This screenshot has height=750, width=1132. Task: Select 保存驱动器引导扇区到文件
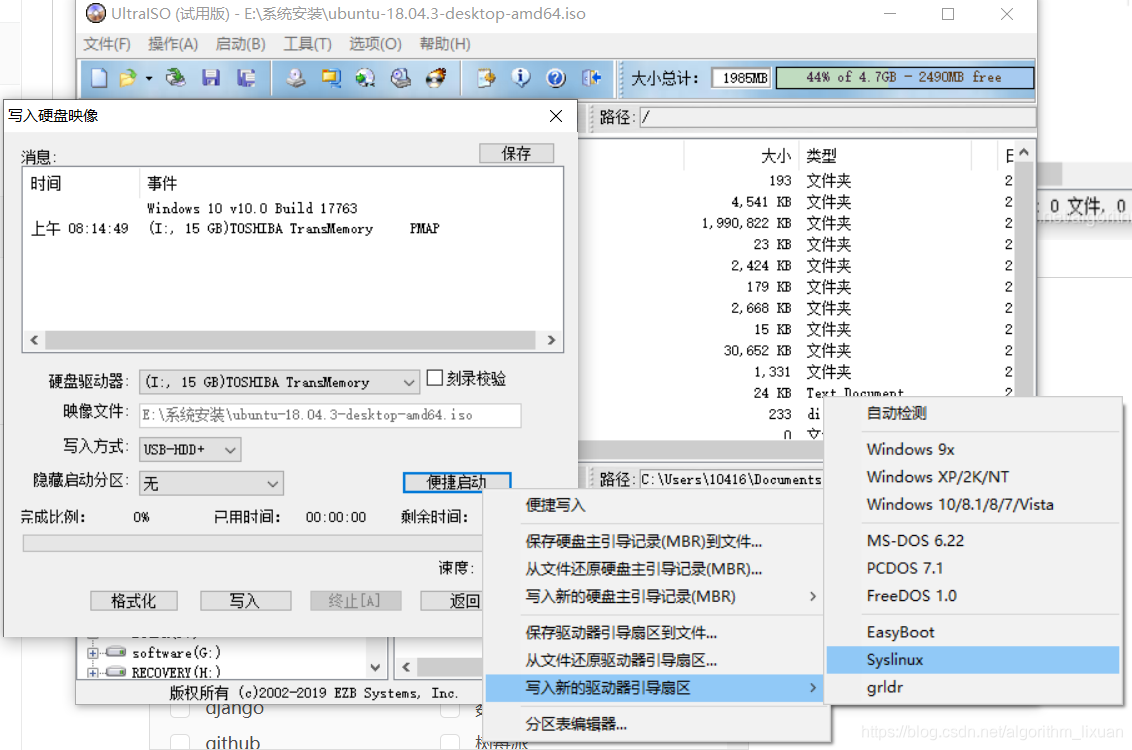pyautogui.click(x=654, y=632)
